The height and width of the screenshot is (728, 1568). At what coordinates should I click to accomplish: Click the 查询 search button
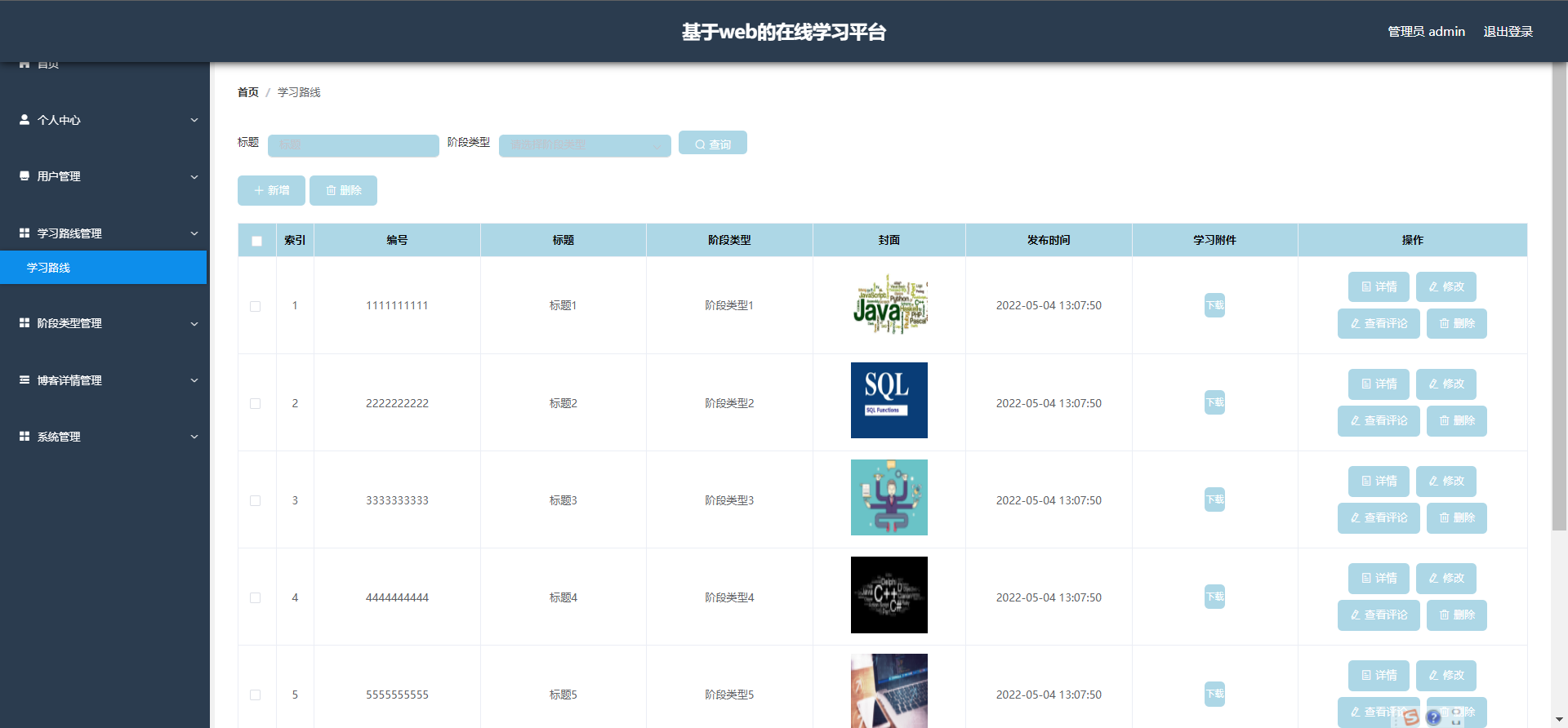click(x=712, y=143)
